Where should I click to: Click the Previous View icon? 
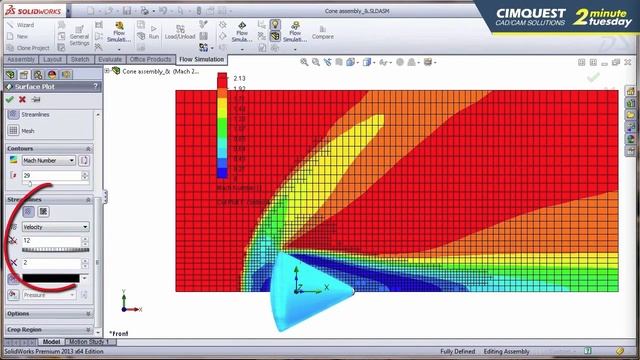[328, 62]
